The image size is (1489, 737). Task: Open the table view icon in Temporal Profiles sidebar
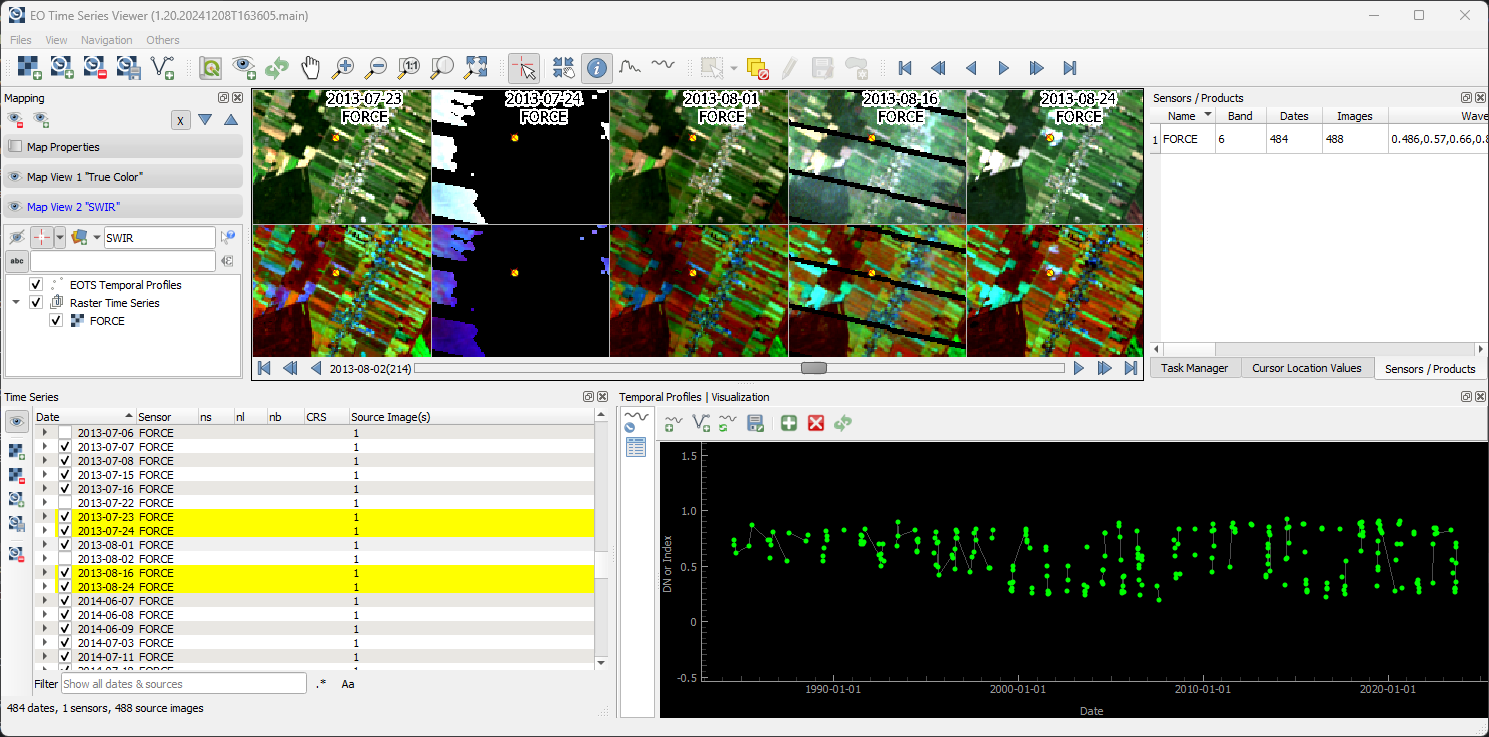click(636, 447)
